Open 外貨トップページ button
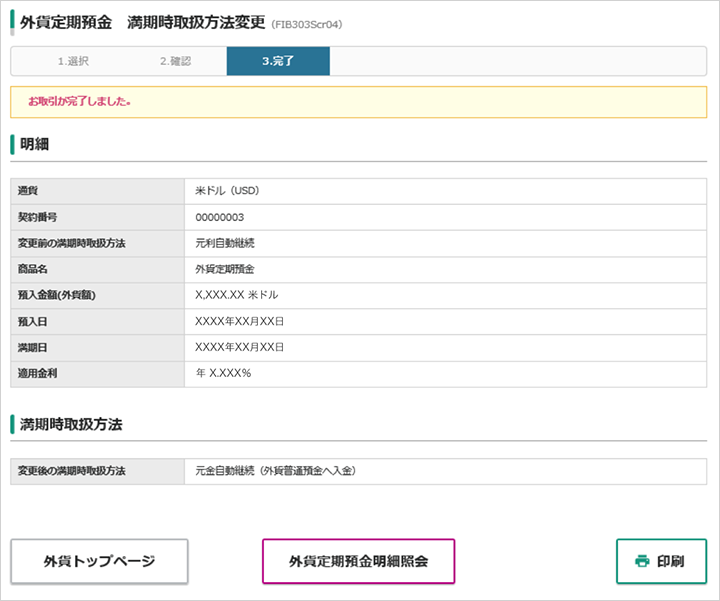The width and height of the screenshot is (720, 601). 99,561
